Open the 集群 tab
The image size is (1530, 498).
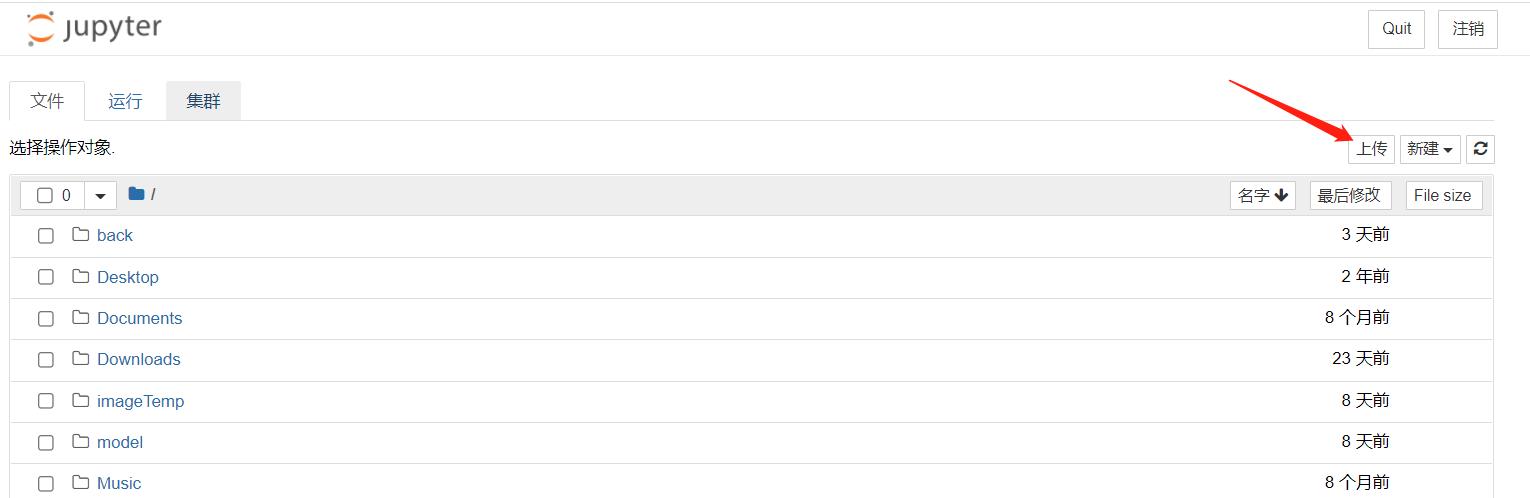[x=203, y=101]
